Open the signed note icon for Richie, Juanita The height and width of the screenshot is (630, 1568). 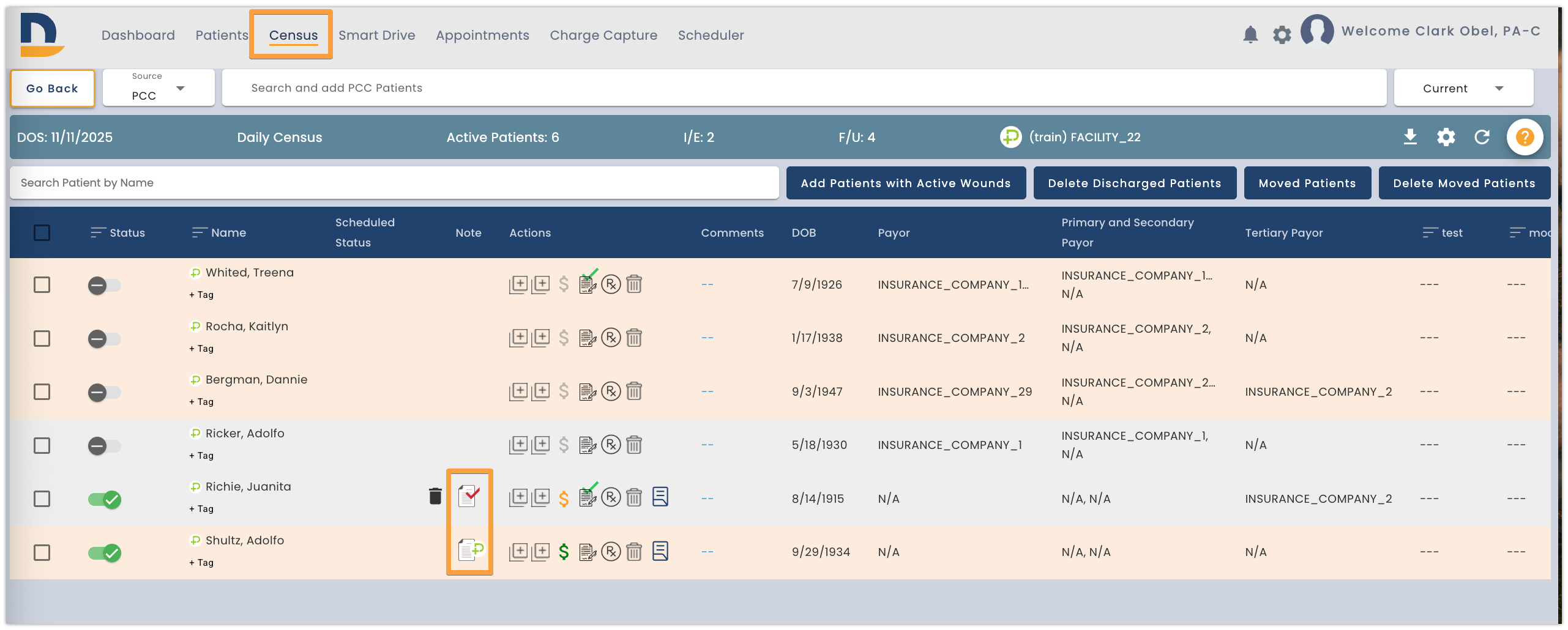[469, 497]
